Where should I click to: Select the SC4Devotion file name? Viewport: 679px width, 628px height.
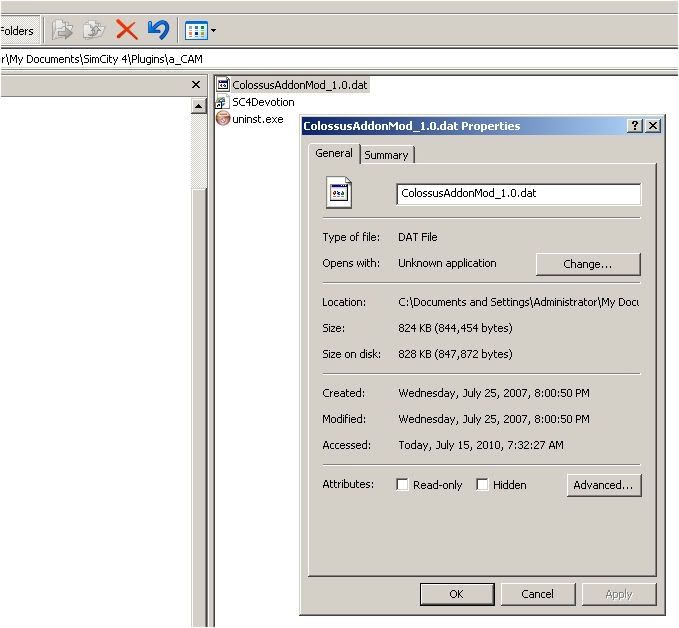263,102
